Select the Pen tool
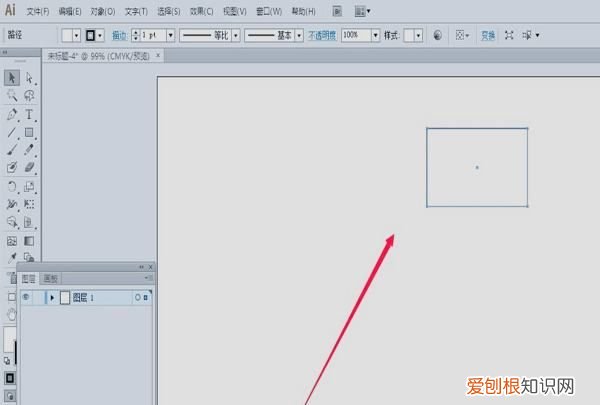The width and height of the screenshot is (600, 405). pyautogui.click(x=12, y=114)
